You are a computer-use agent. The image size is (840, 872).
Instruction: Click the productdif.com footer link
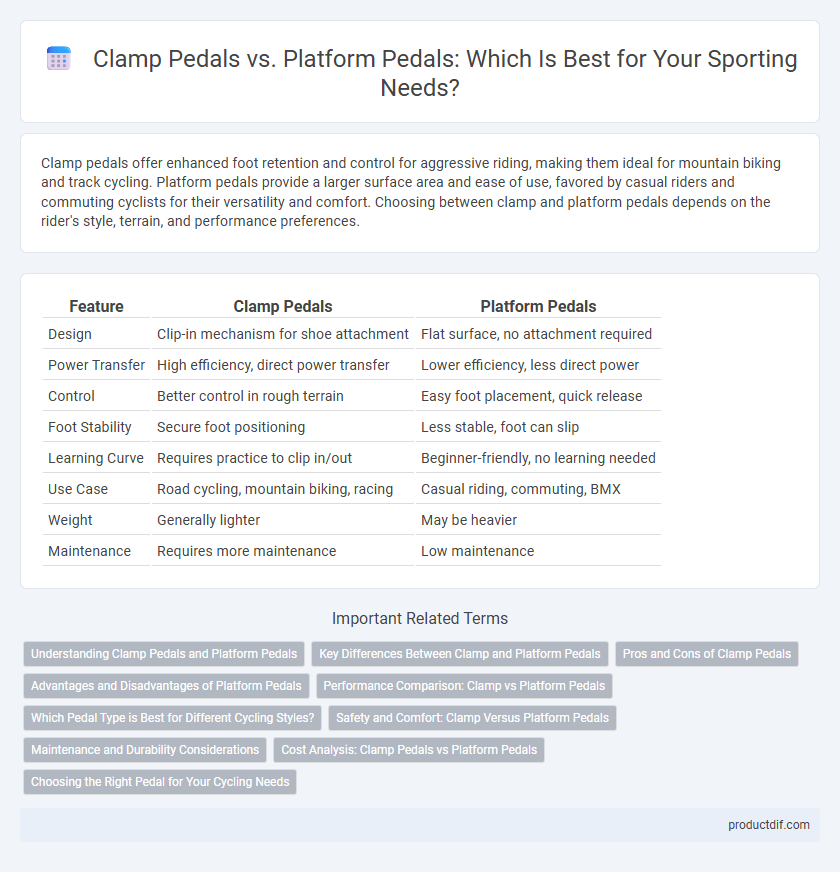(x=769, y=825)
